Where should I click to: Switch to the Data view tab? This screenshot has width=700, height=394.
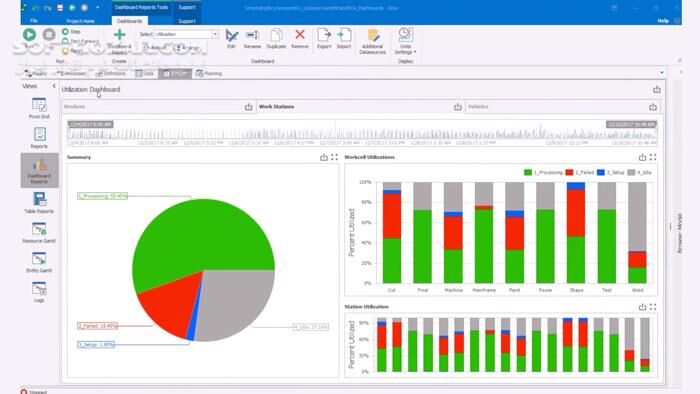(145, 74)
